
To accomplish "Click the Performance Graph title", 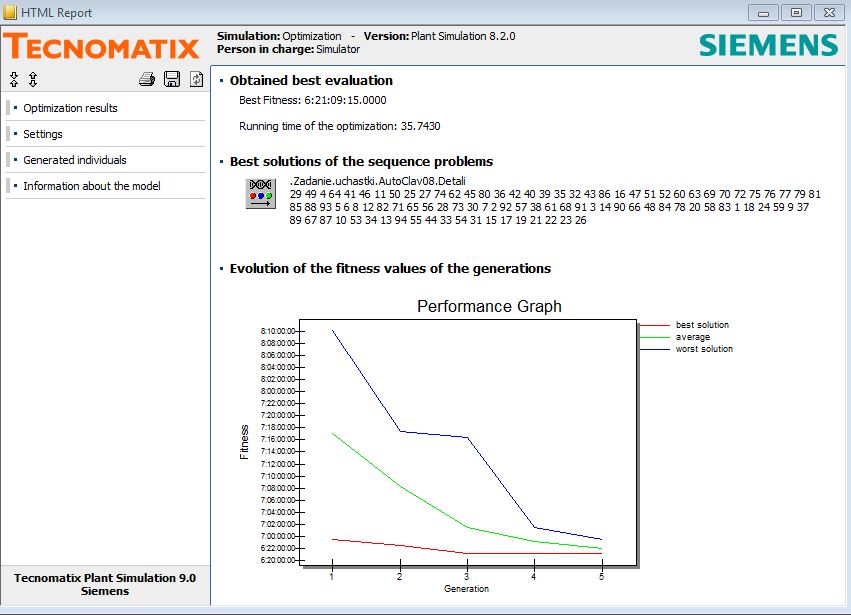I will pyautogui.click(x=489, y=306).
